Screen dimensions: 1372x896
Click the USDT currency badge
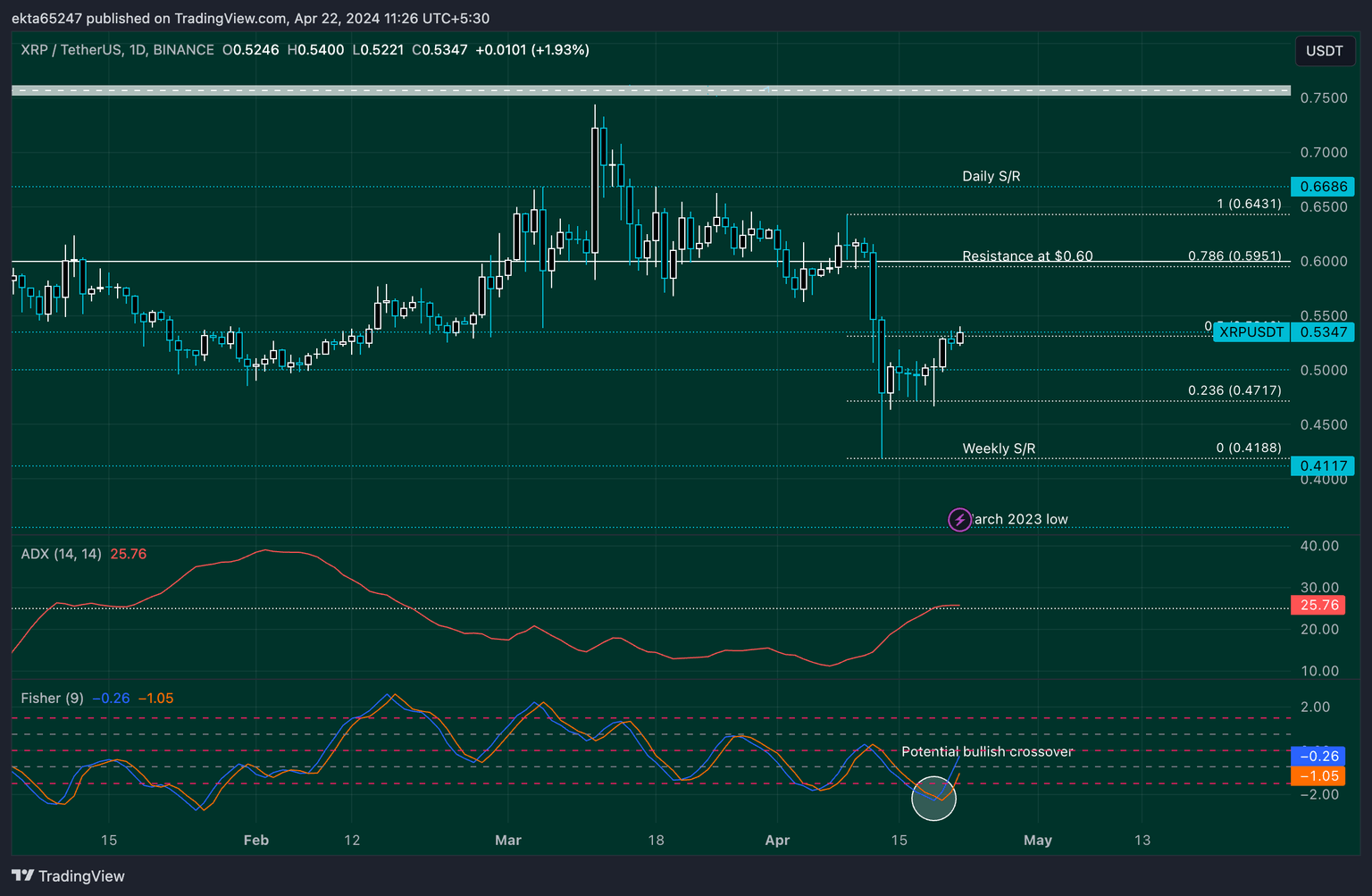tap(1325, 51)
